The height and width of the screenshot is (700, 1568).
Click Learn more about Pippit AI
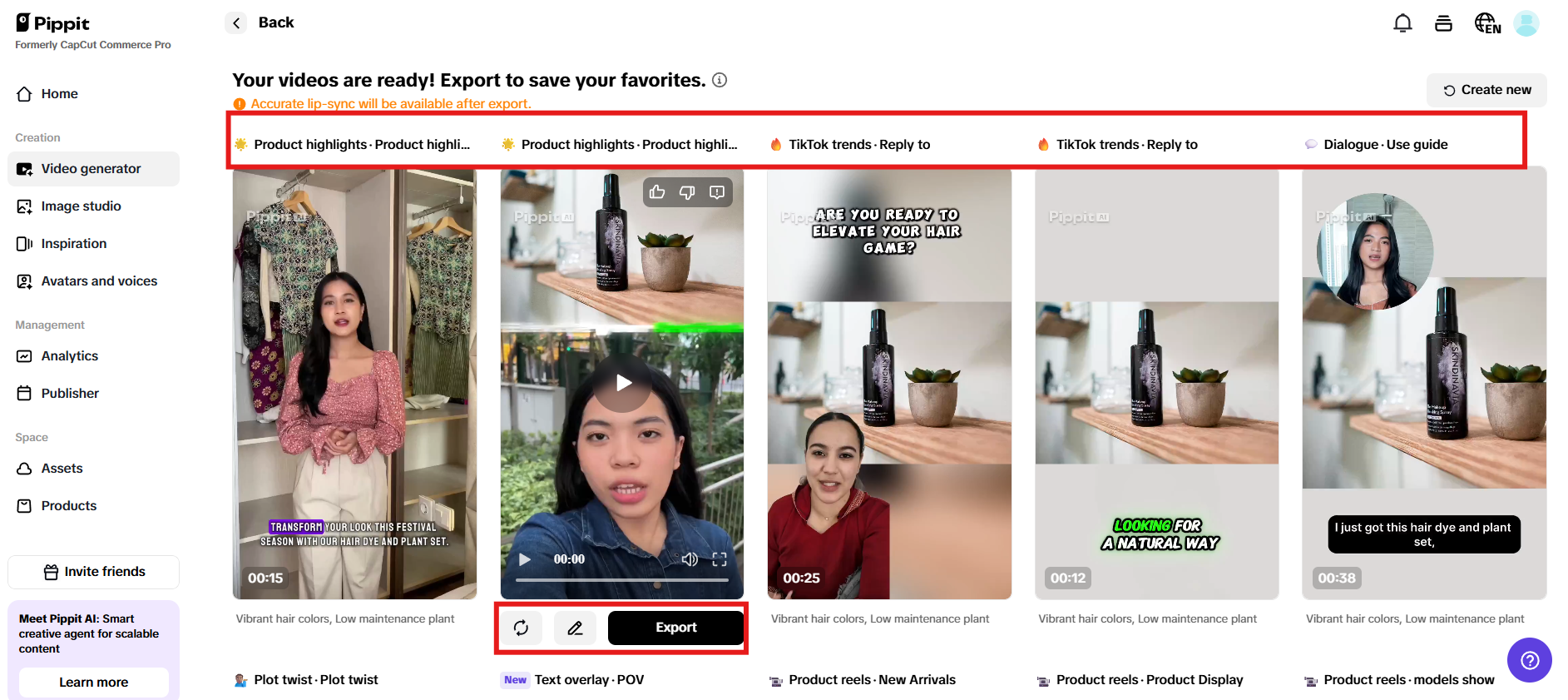click(x=93, y=683)
